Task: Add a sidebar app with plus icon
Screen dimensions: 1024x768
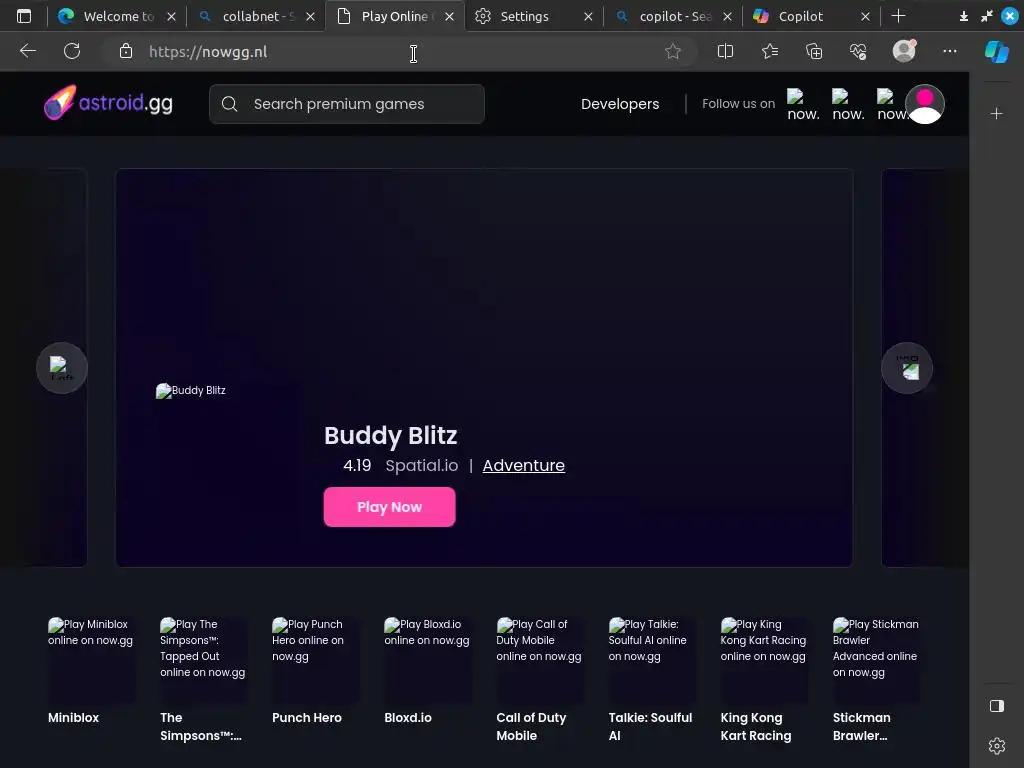Action: click(997, 114)
